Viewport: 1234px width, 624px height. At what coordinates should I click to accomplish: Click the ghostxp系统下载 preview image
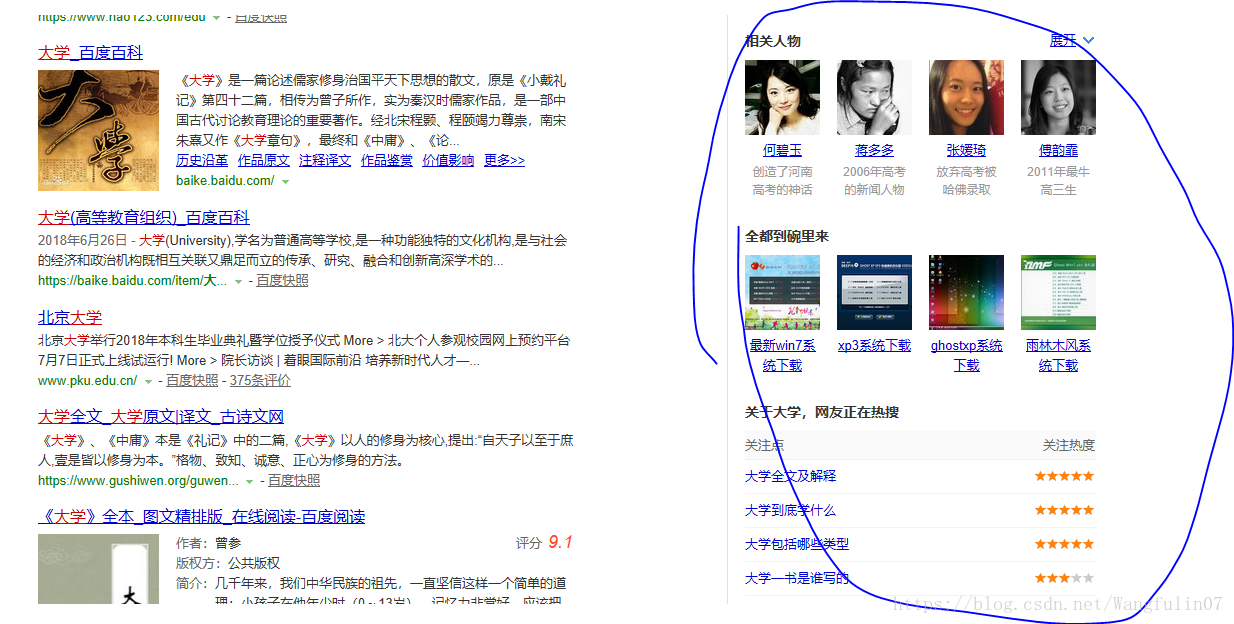pos(966,292)
